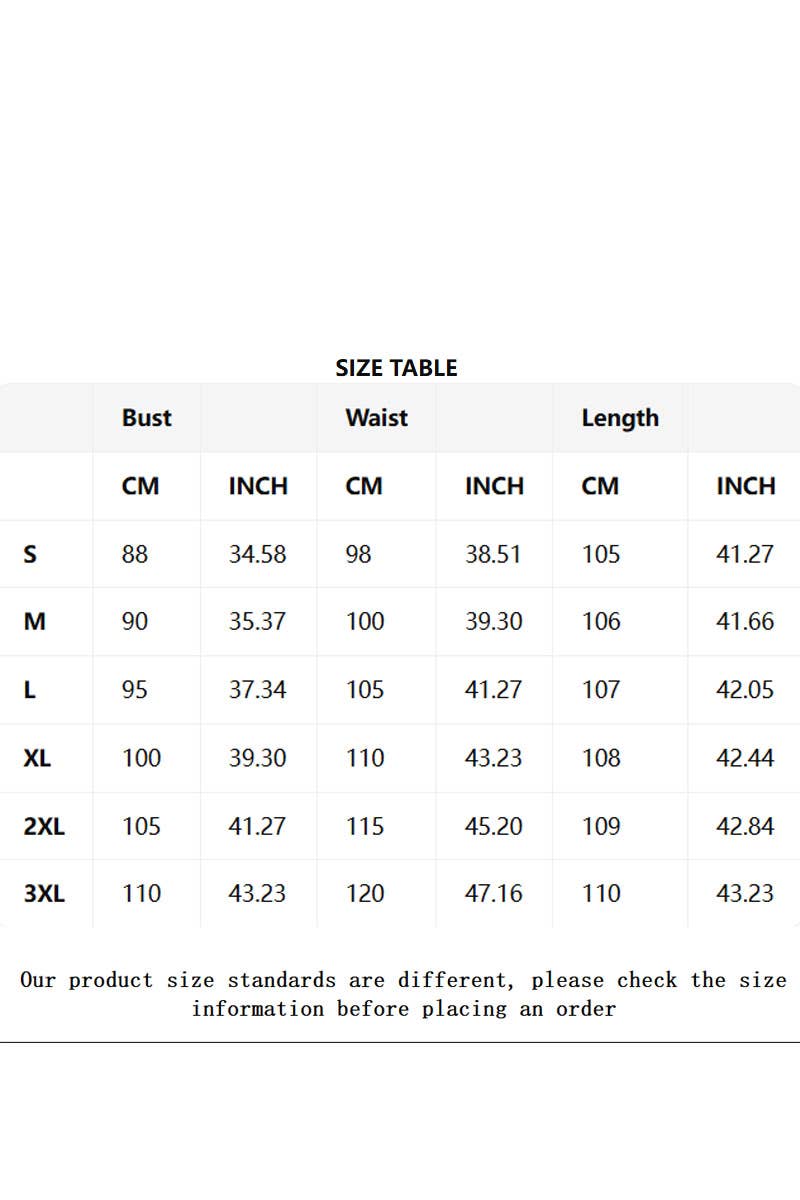Click the 34.58 inch bust cell

coord(257,554)
